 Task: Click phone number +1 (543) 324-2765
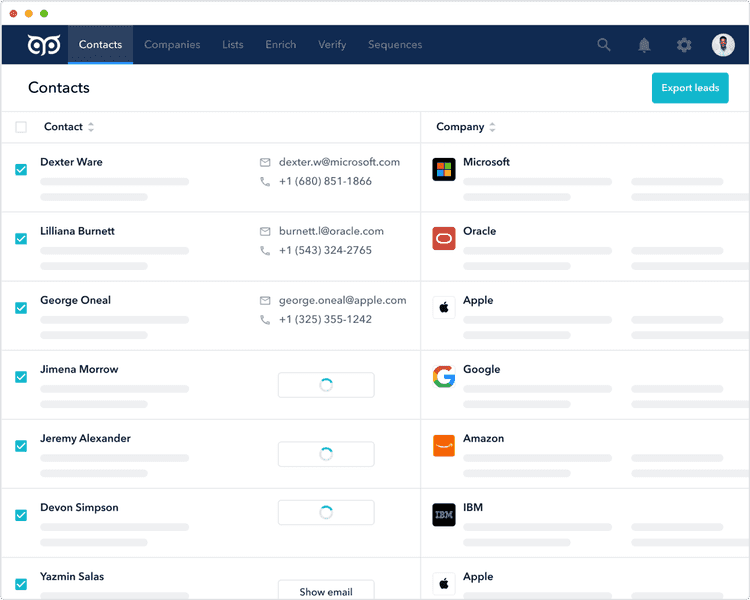pos(325,250)
